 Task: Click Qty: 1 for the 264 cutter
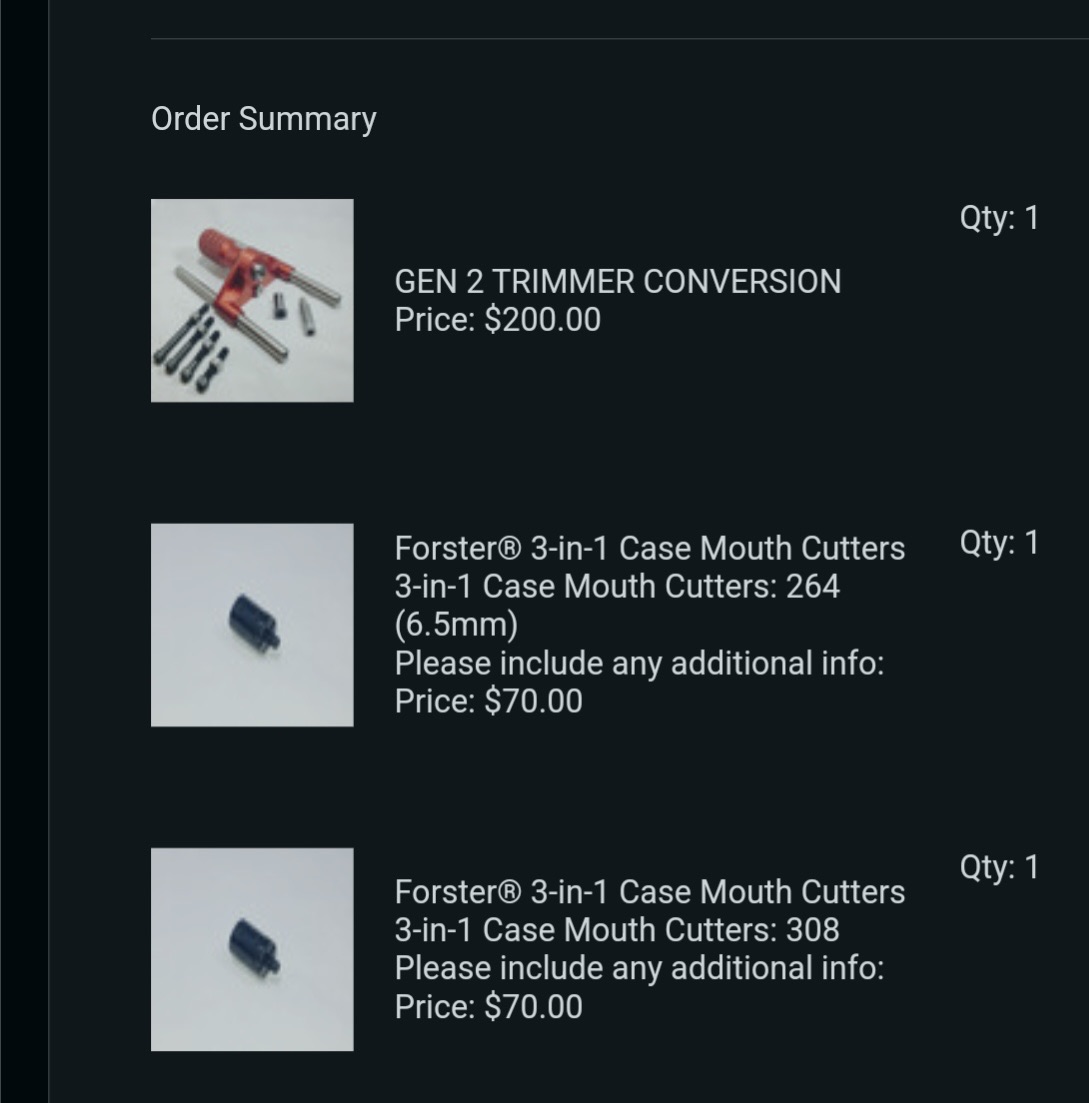tap(999, 542)
